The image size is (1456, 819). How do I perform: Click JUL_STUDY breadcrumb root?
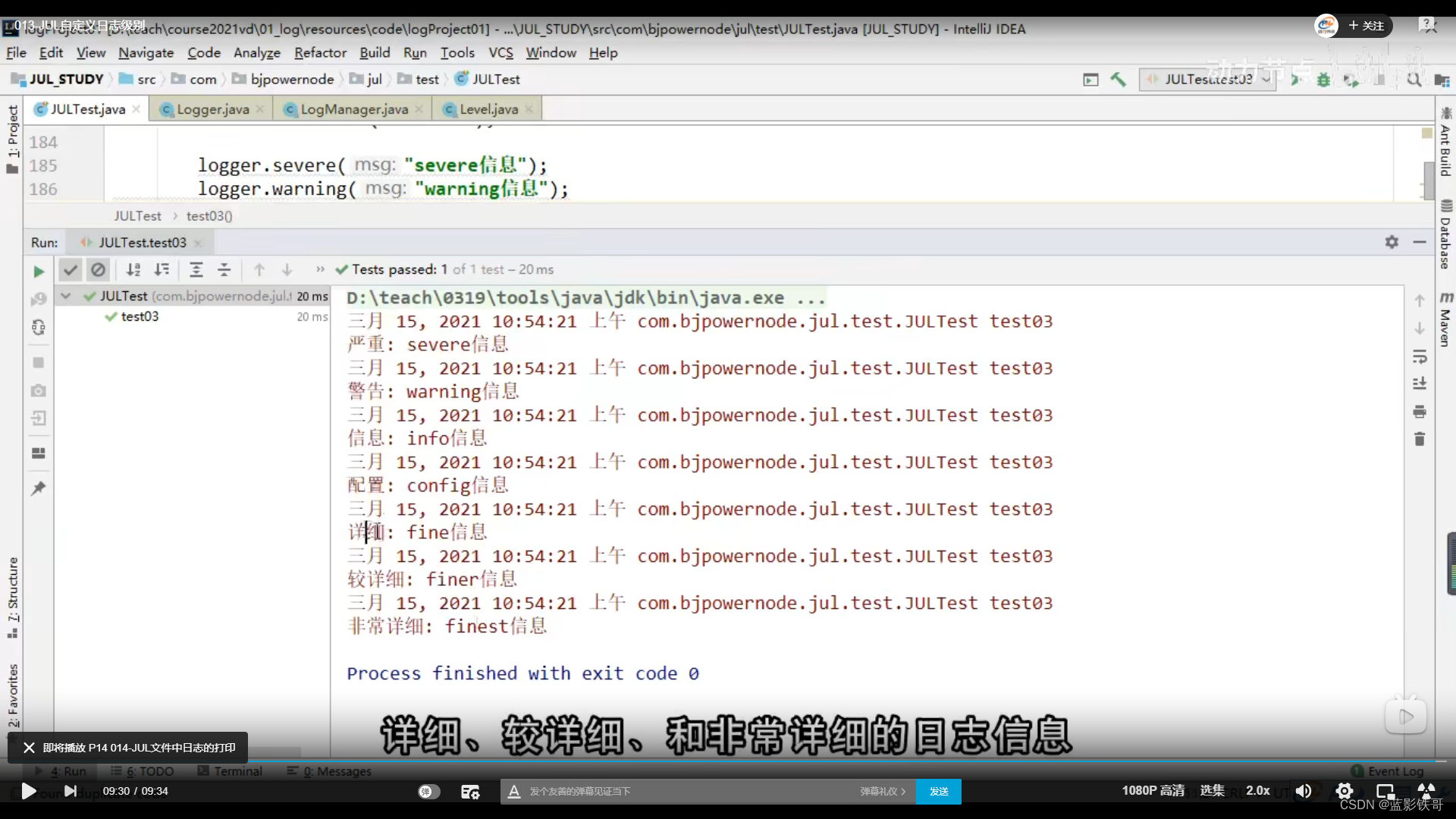[x=58, y=80]
